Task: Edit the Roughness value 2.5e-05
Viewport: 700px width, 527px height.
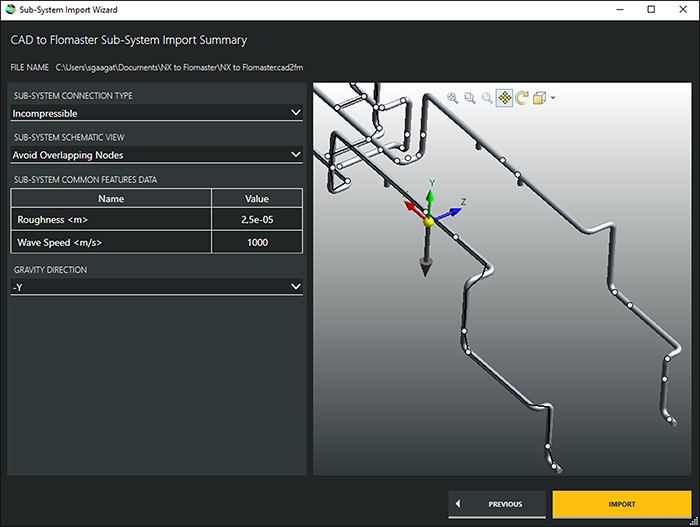Action: click(257, 219)
